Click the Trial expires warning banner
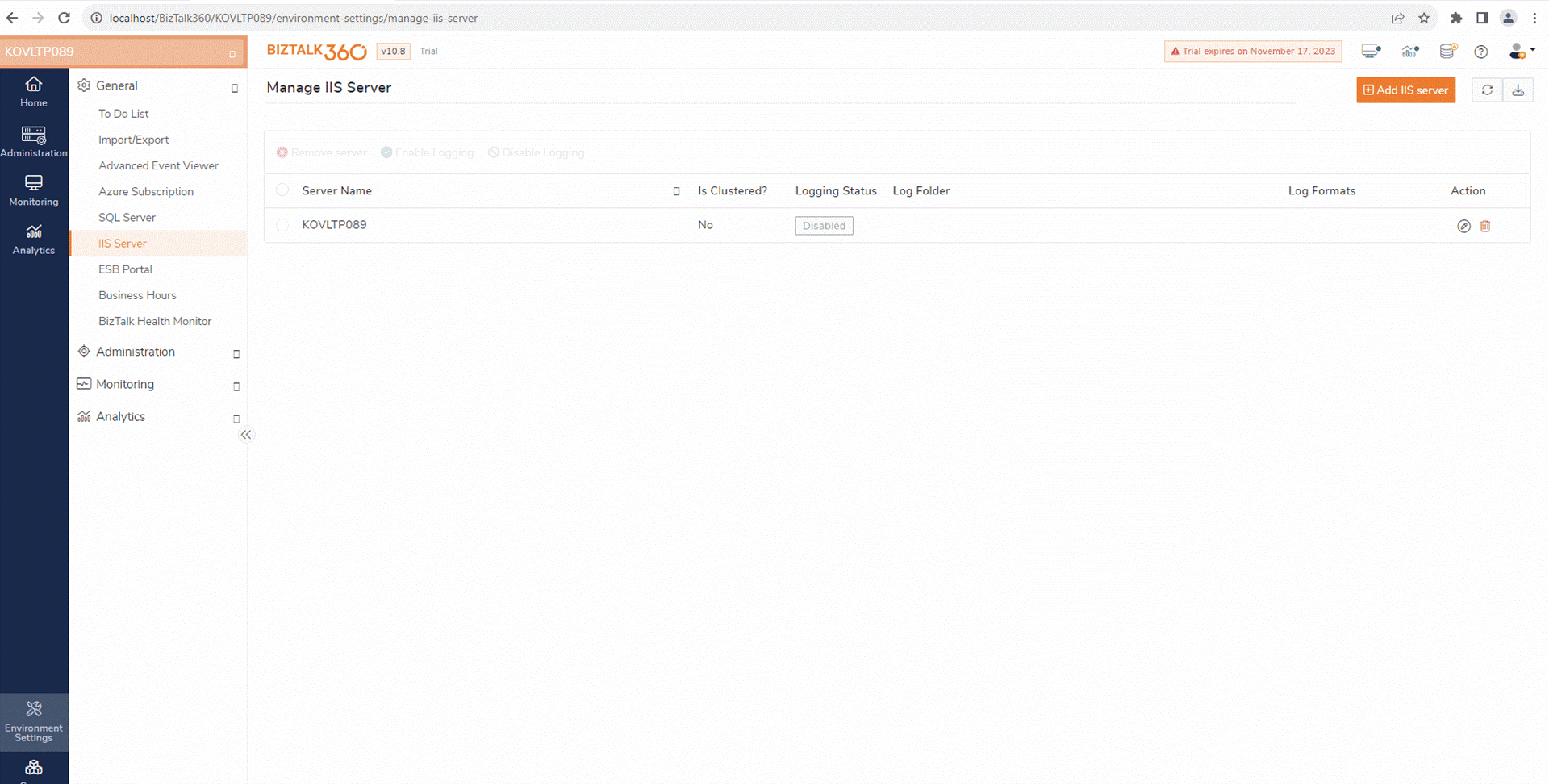 pos(1252,51)
